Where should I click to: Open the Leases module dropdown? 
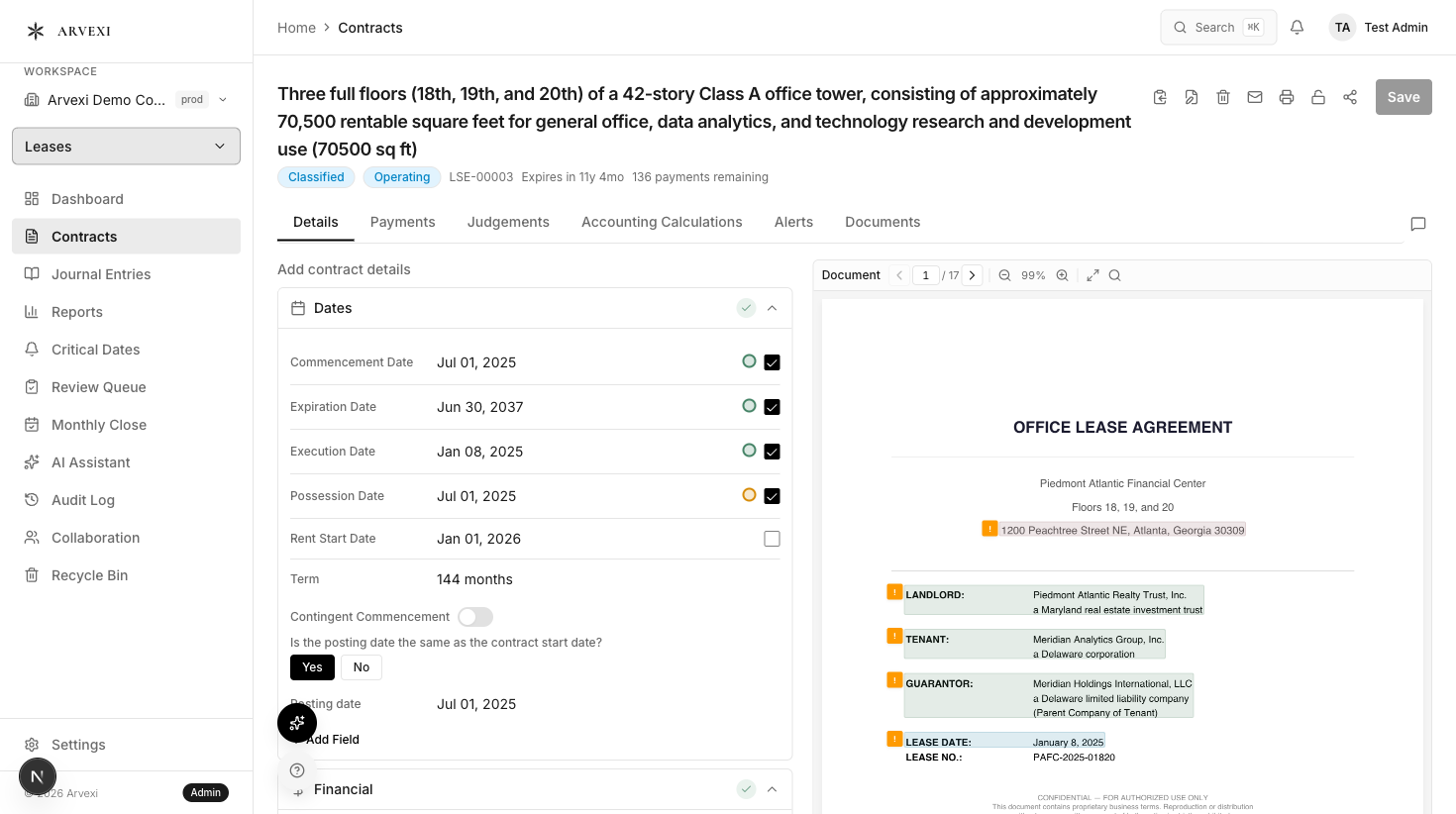[126, 147]
